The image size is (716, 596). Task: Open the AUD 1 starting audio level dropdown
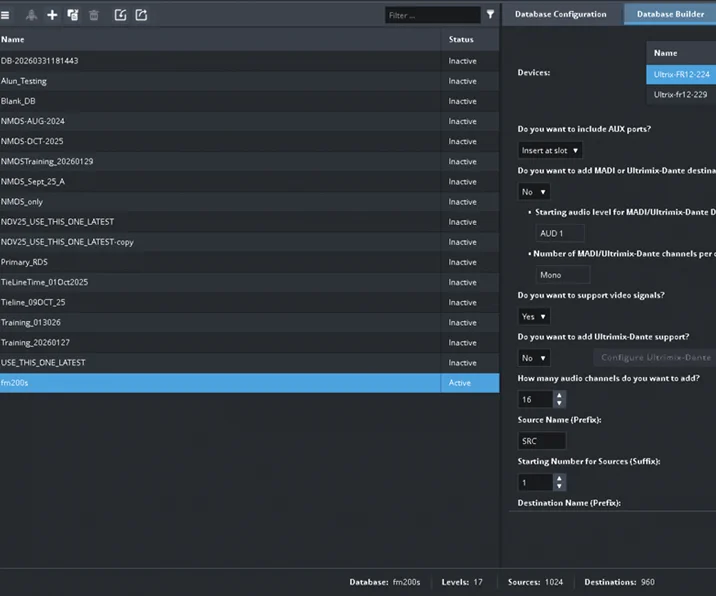[560, 233]
